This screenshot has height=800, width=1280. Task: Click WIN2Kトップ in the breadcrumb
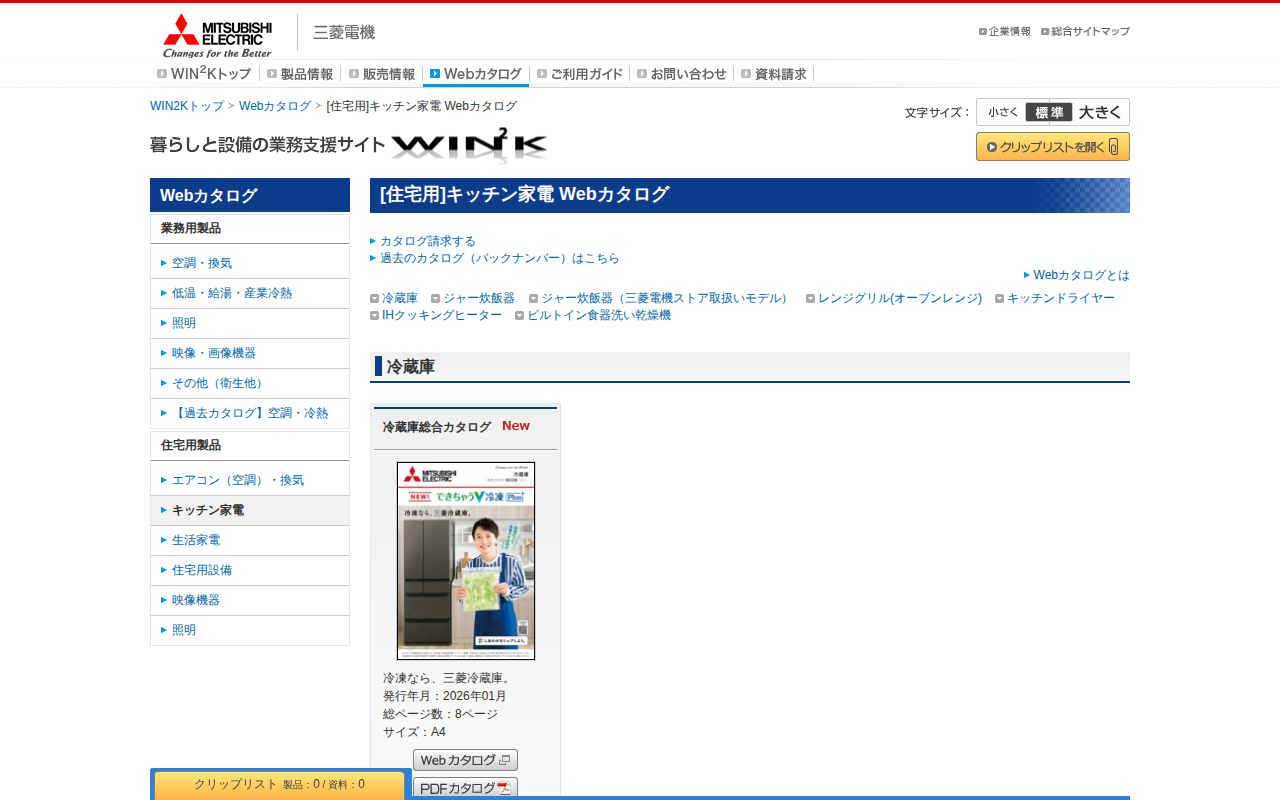[187, 106]
